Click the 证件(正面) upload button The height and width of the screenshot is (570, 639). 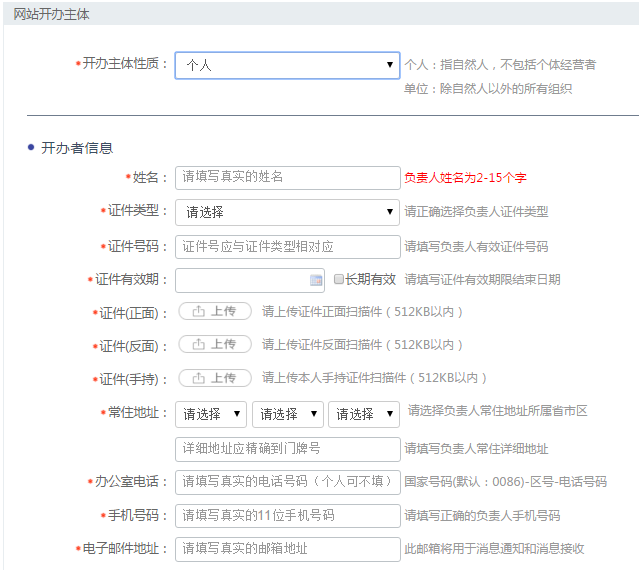pyautogui.click(x=215, y=311)
